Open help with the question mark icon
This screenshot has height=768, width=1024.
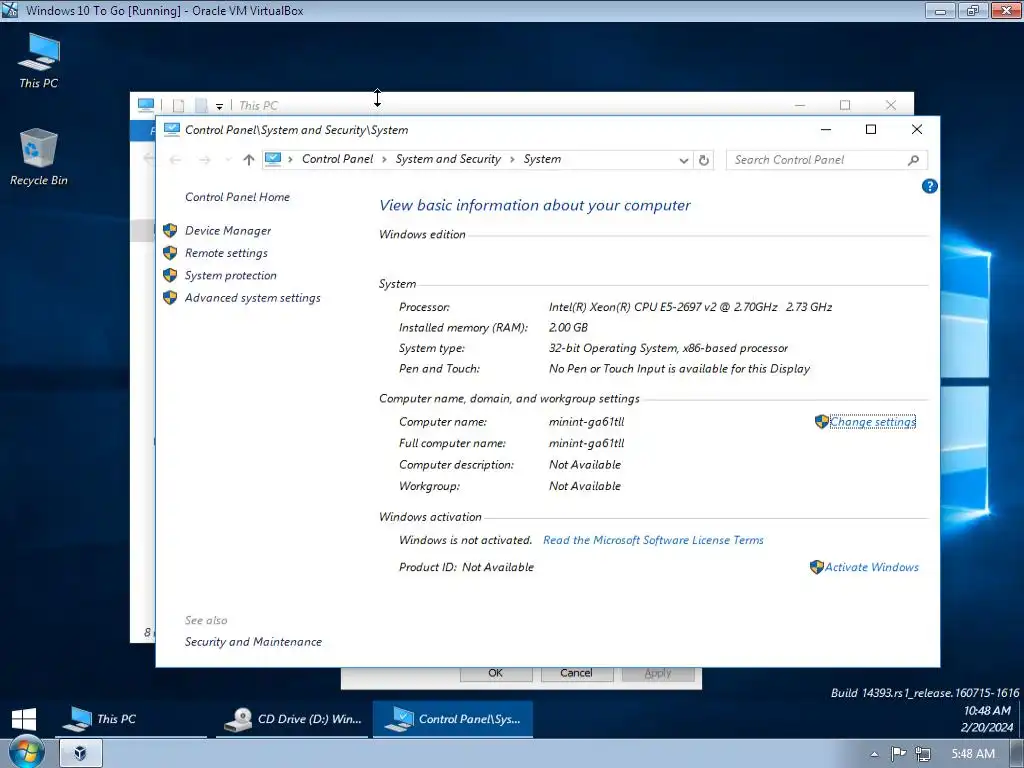[929, 187]
